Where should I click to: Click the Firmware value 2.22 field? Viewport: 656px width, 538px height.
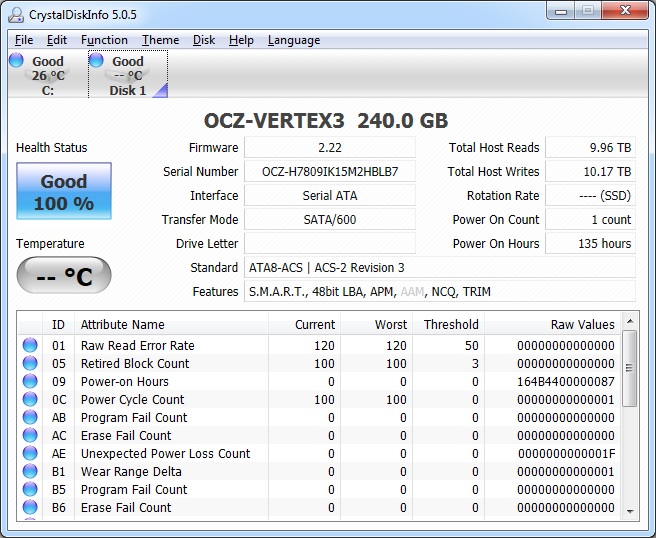click(x=330, y=148)
